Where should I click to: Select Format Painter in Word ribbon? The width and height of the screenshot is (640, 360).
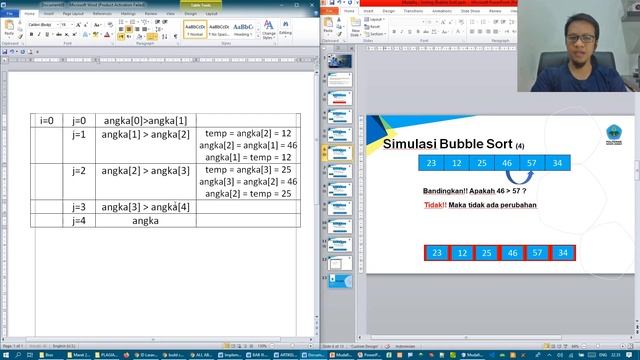coord(20,37)
